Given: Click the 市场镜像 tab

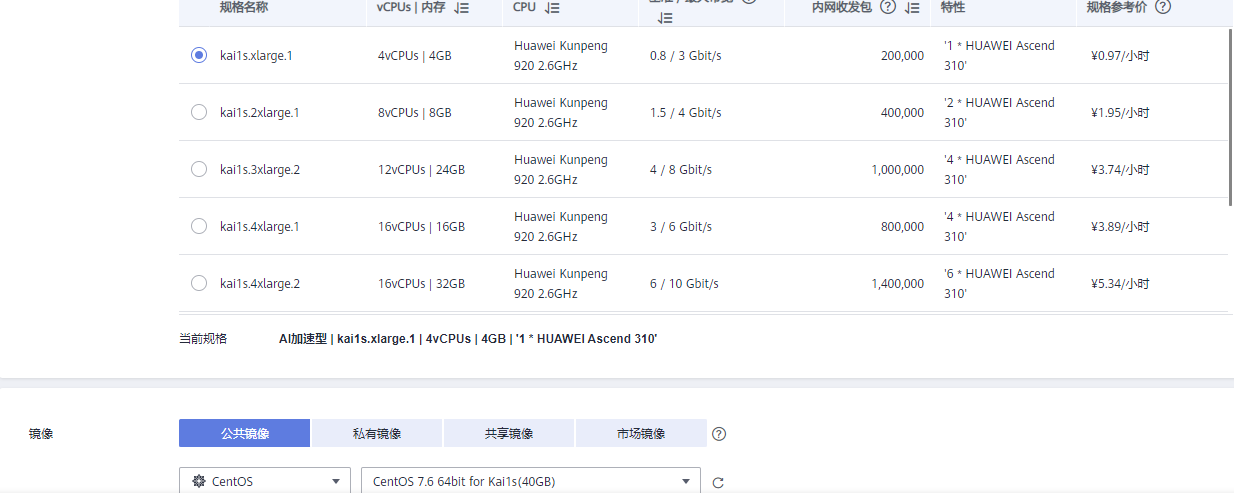Looking at the screenshot, I should [641, 434].
